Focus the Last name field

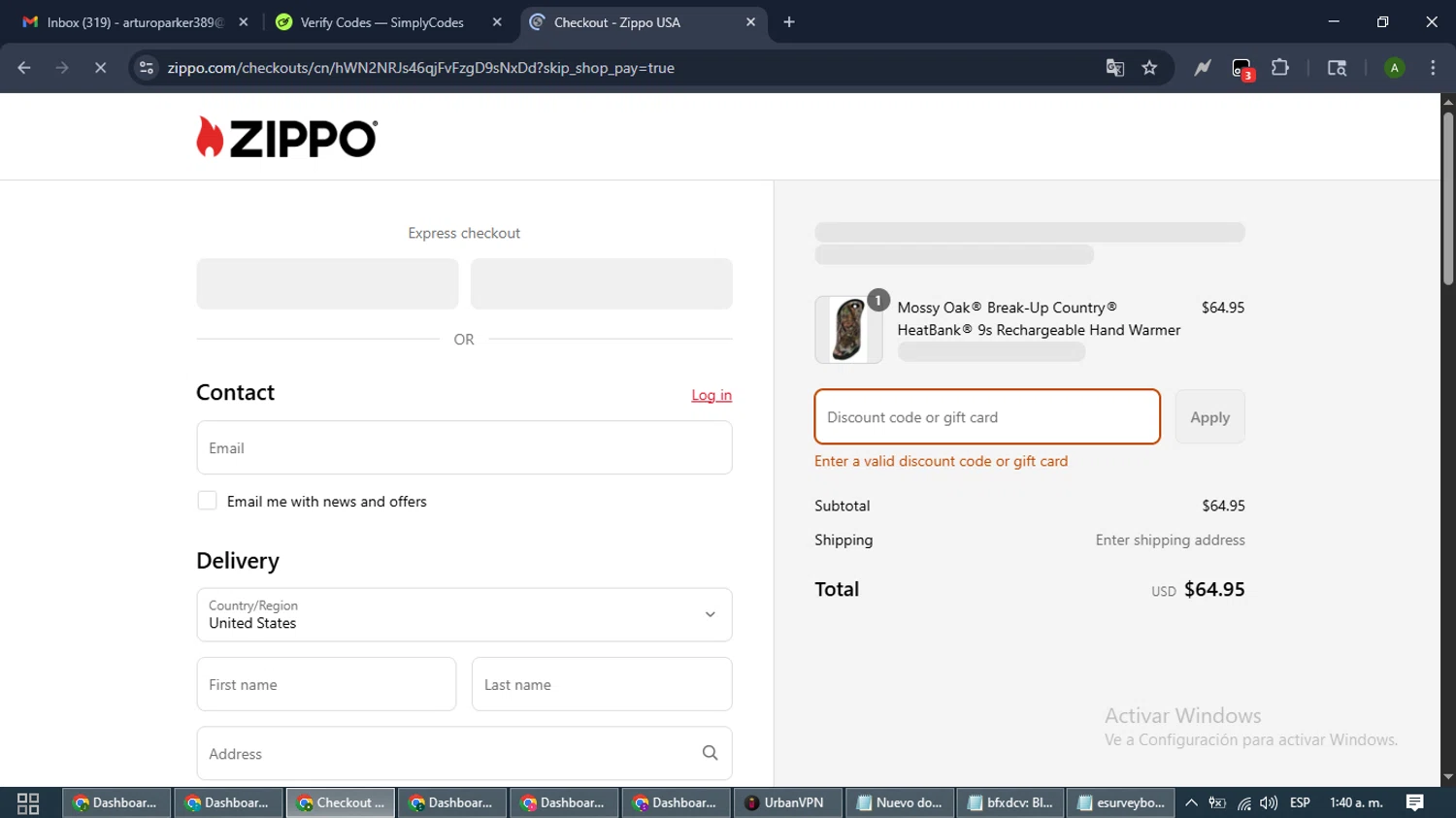[x=602, y=684]
